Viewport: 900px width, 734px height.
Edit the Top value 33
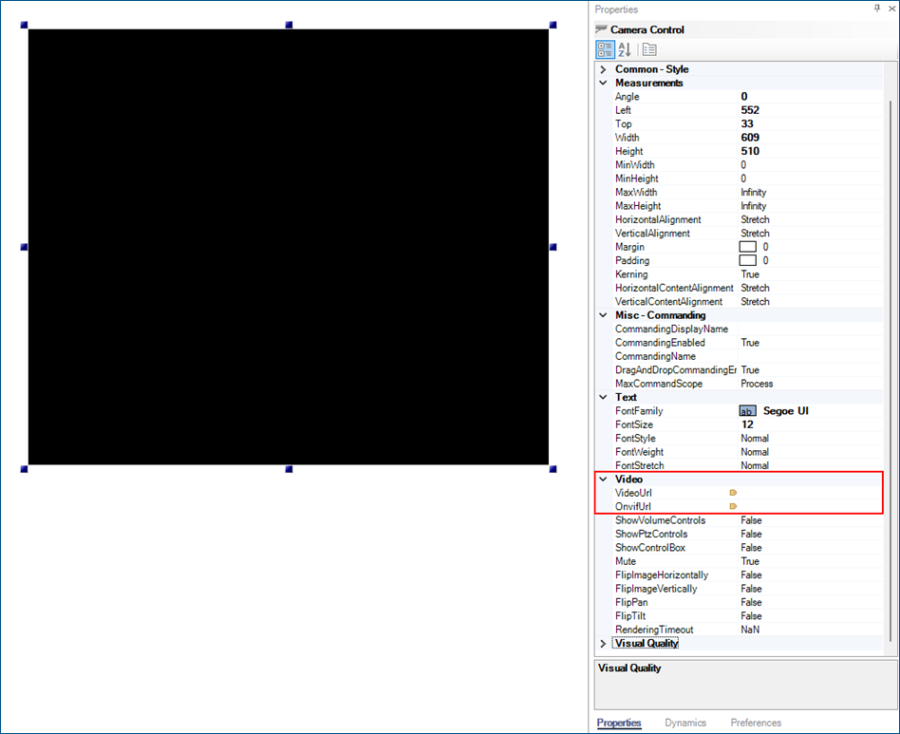[810, 124]
